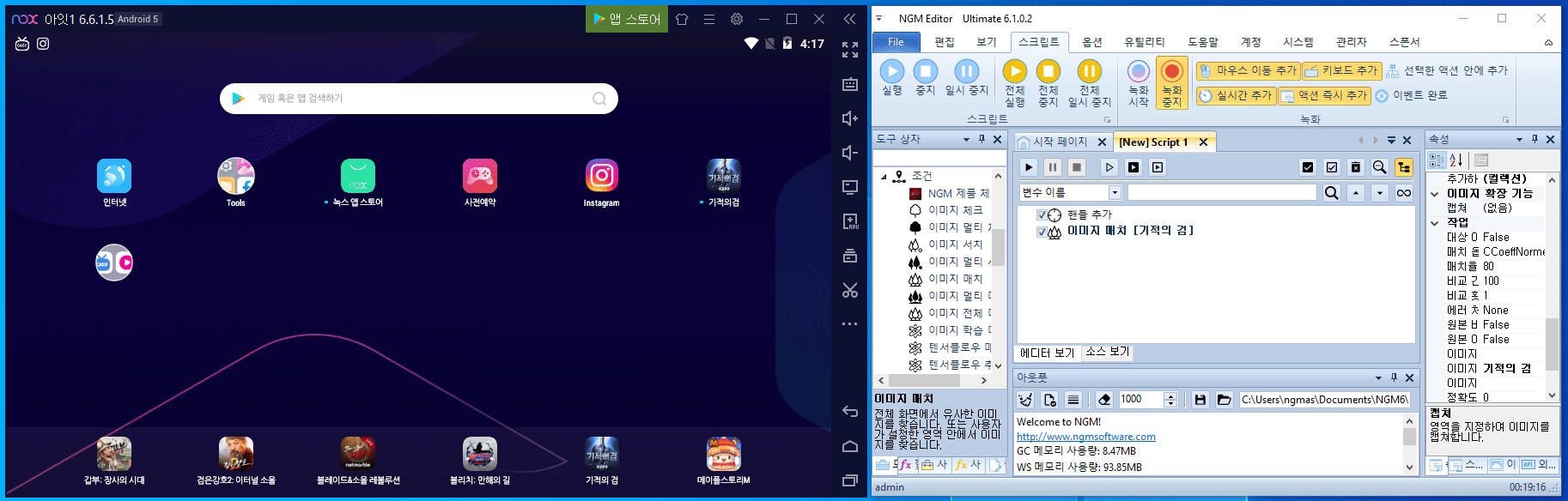Click the blue 일시 중지 pause button
1568x501 pixels.
pos(967,77)
